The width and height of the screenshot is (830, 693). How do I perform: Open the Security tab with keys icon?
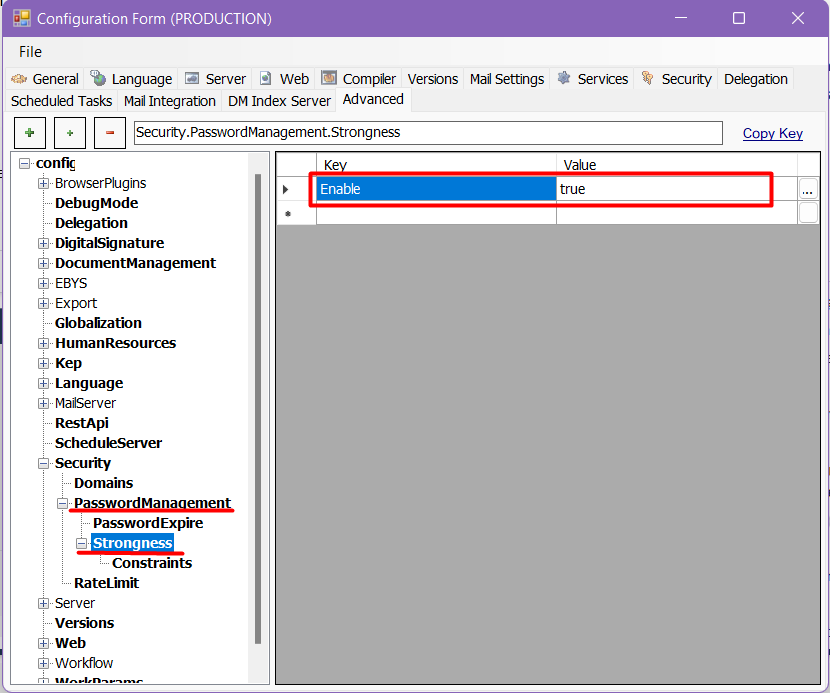676,79
